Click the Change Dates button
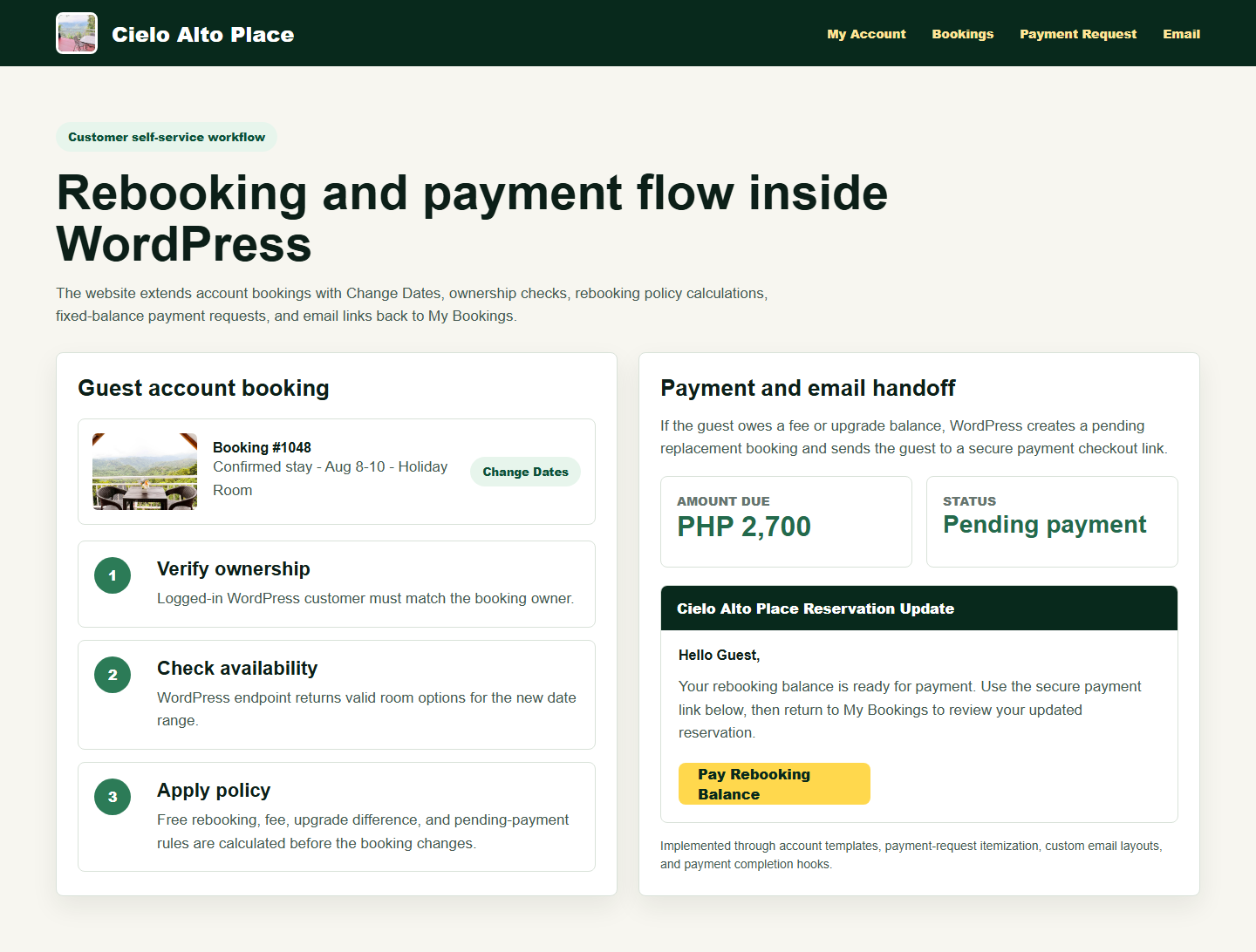This screenshot has height=952, width=1256. (525, 472)
